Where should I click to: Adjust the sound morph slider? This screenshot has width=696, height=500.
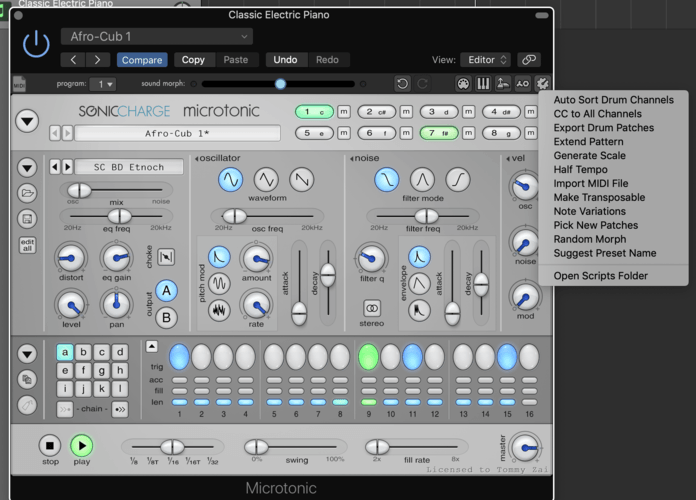point(278,84)
